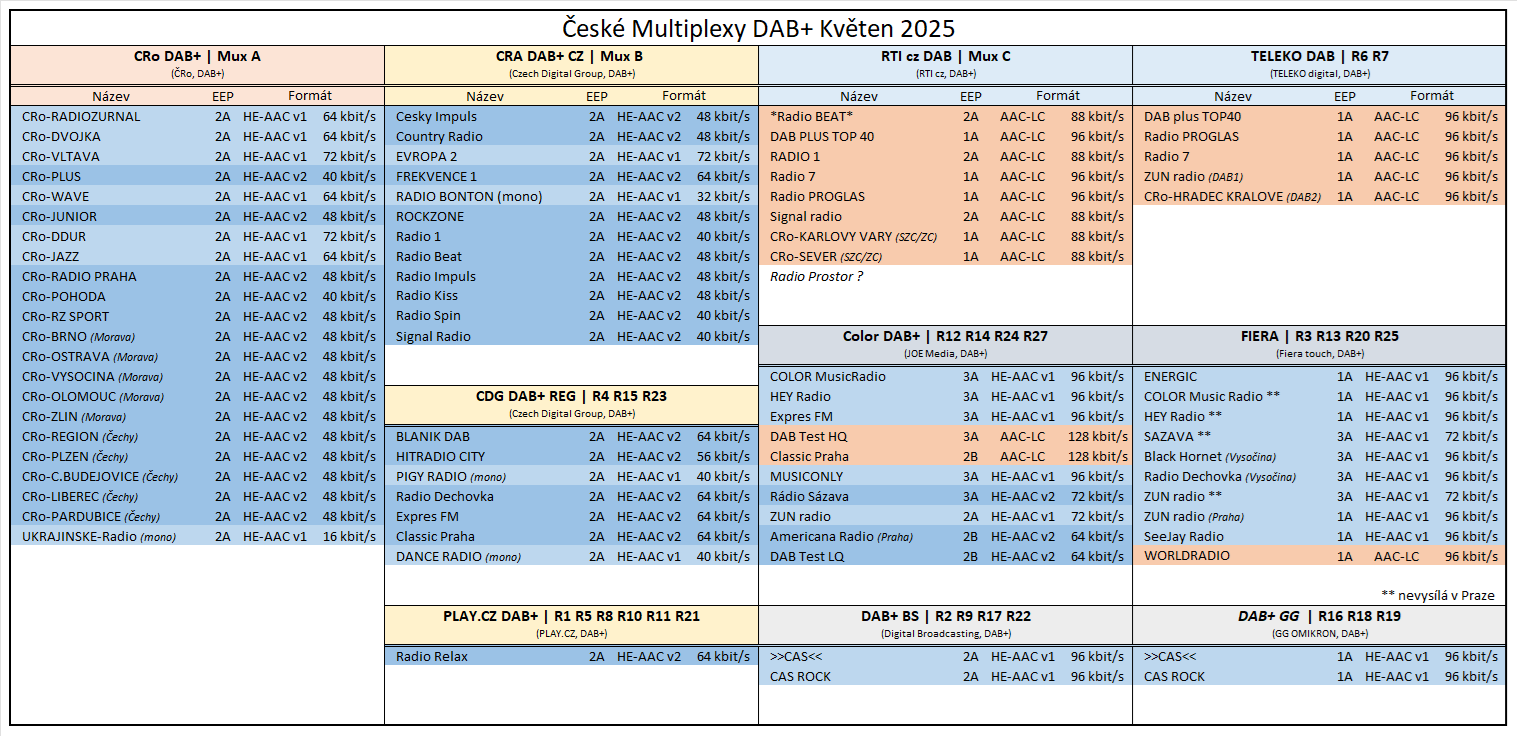Click CRo-HRADEC KRALOVE (DAB2) cell
The height and width of the screenshot is (736, 1517).
tap(1232, 196)
